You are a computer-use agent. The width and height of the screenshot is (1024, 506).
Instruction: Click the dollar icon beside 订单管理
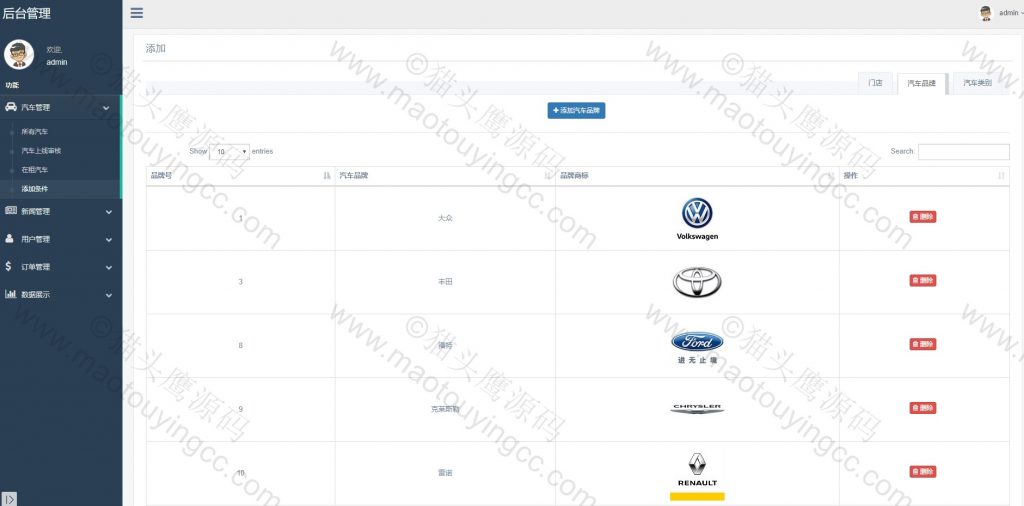pyautogui.click(x=8, y=266)
